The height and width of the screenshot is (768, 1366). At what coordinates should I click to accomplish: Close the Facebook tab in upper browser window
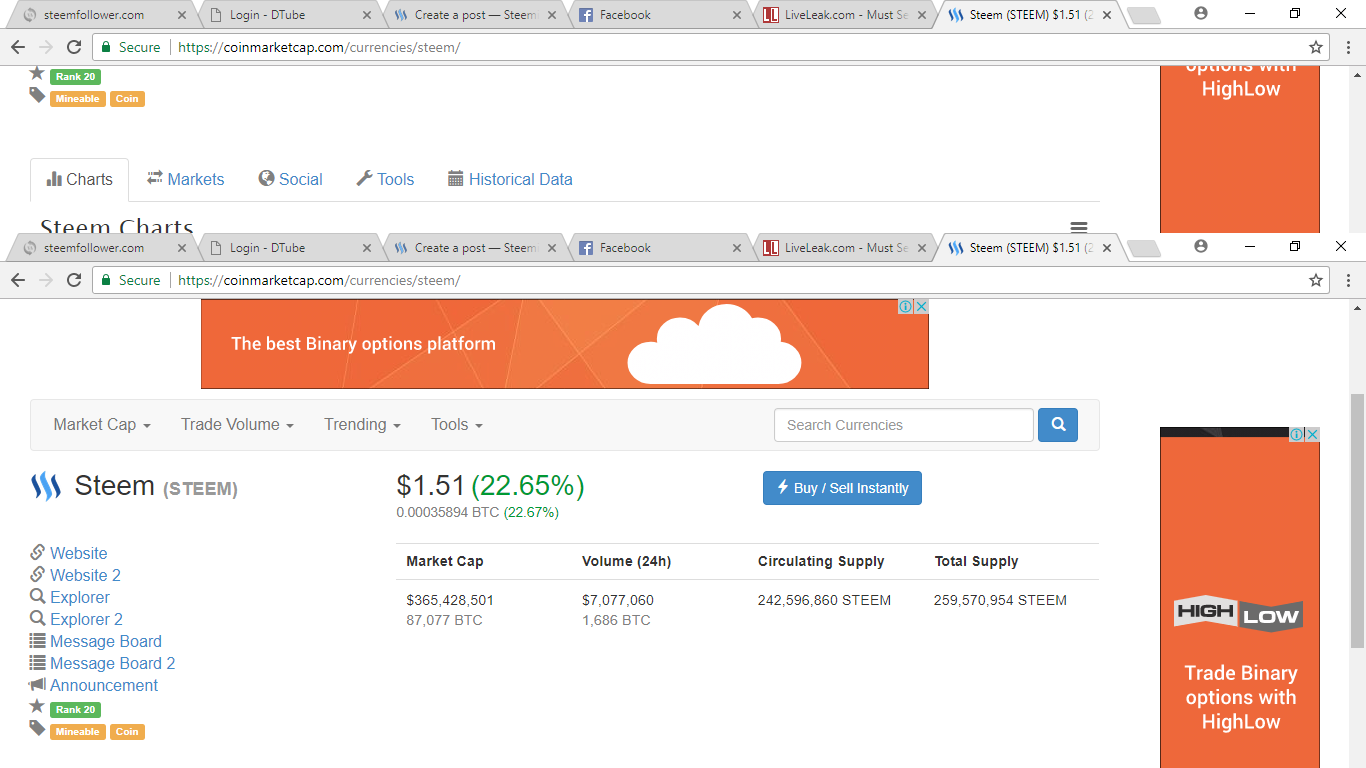click(737, 16)
